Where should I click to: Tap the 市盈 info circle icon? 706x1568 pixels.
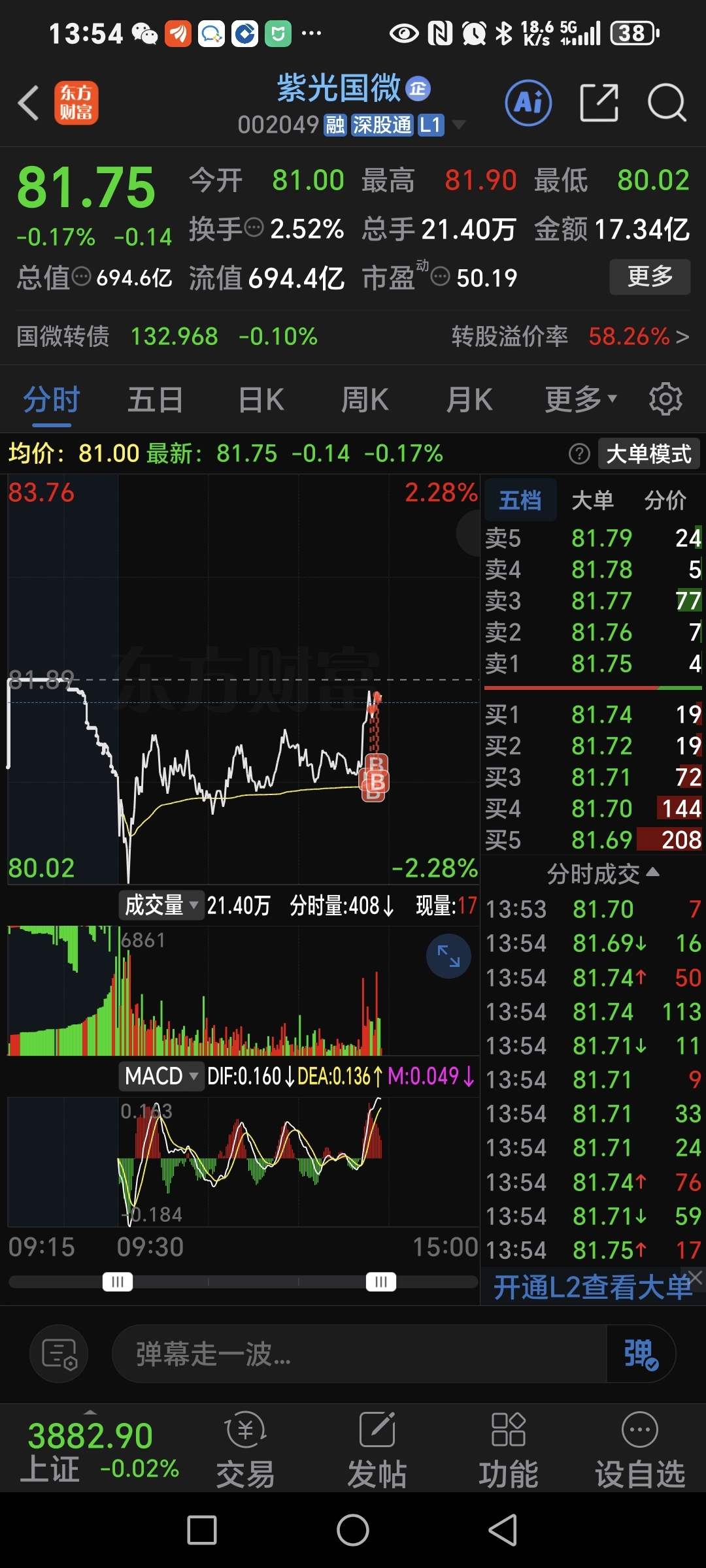click(x=441, y=277)
